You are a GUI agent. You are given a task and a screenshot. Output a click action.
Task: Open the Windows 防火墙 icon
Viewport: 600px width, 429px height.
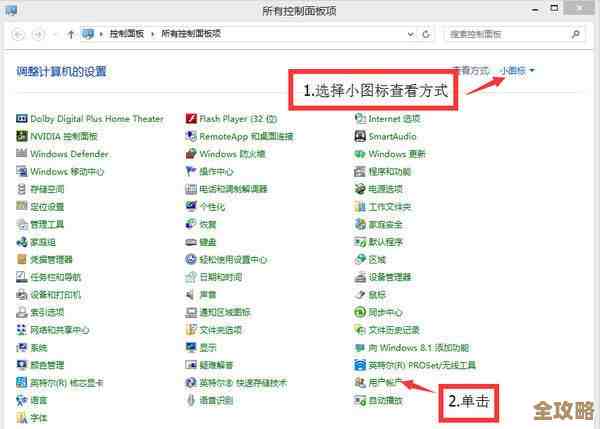tap(191, 154)
